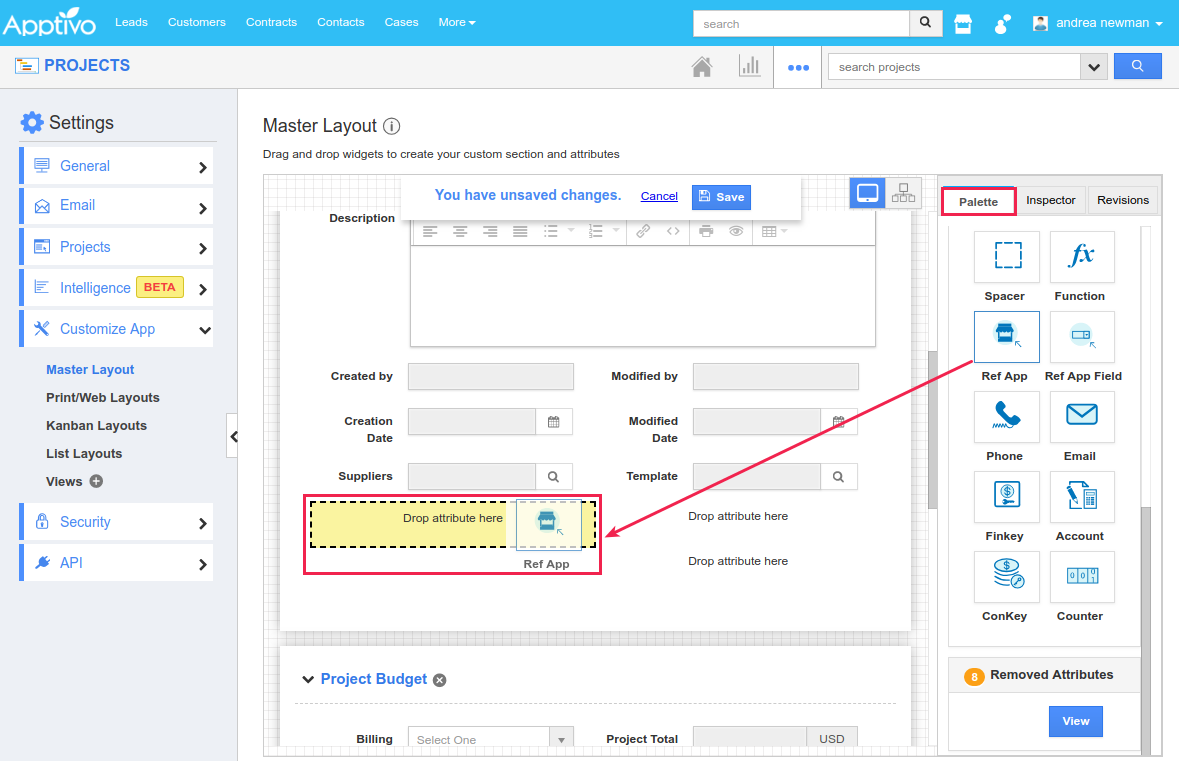Screen dimensions: 1179x761
Task: Select the Spacer widget in the palette
Action: (x=1006, y=257)
